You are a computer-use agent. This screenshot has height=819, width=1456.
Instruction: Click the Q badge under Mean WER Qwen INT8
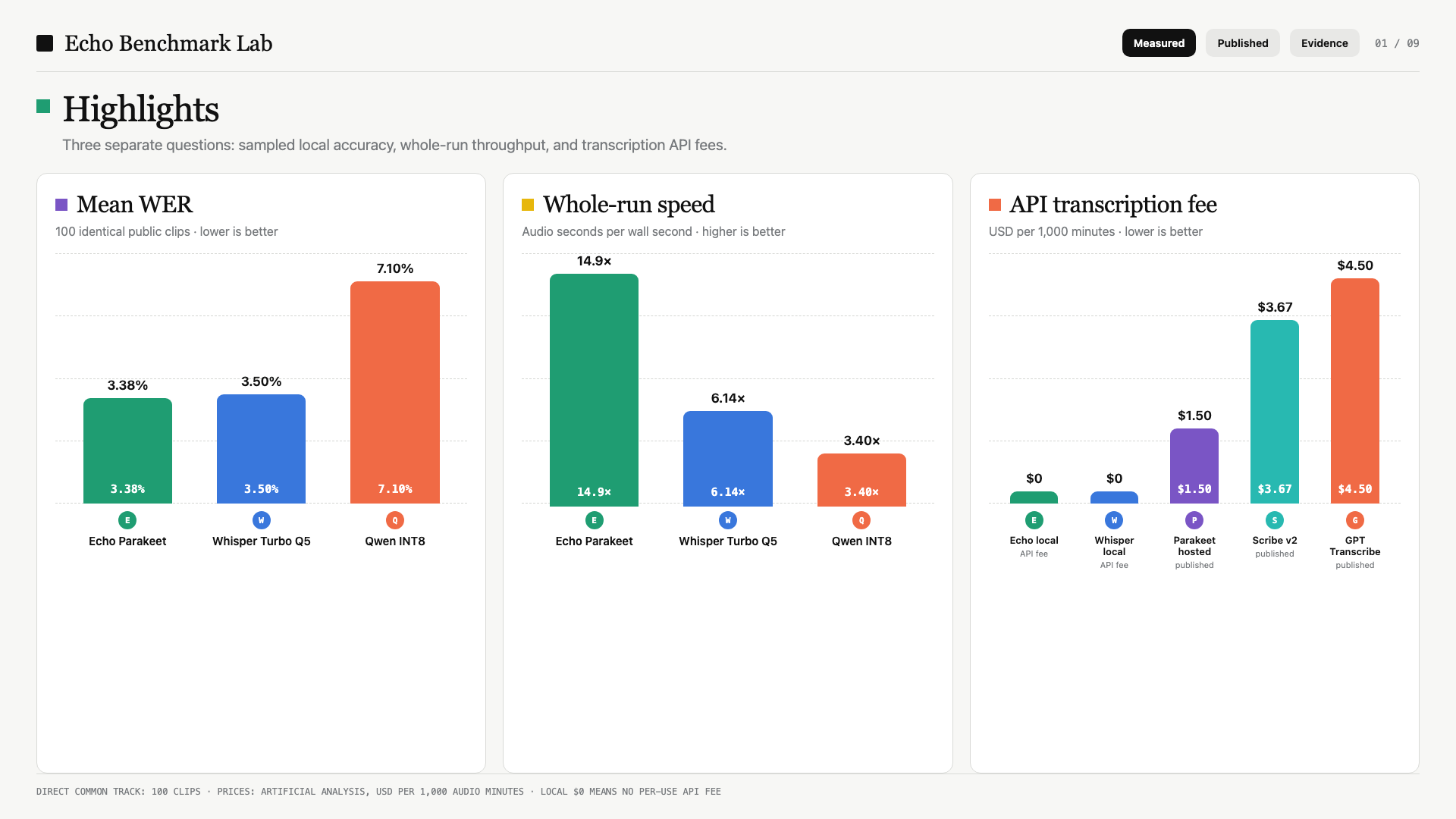click(x=395, y=520)
